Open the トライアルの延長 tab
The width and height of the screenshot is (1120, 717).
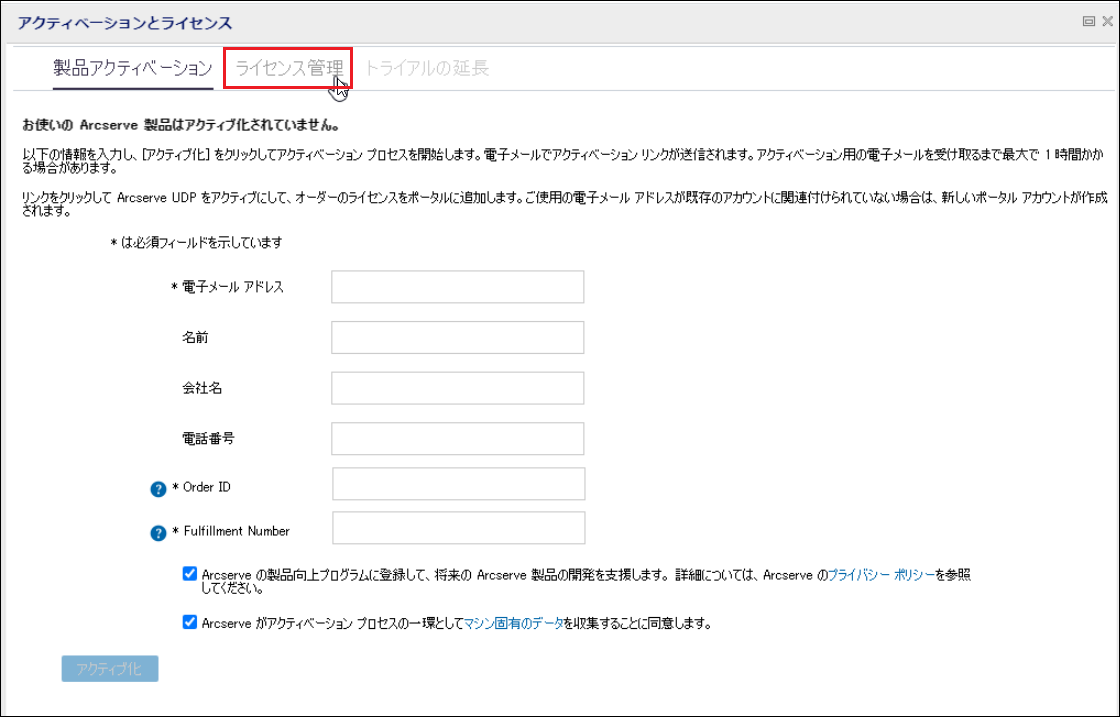click(x=427, y=68)
